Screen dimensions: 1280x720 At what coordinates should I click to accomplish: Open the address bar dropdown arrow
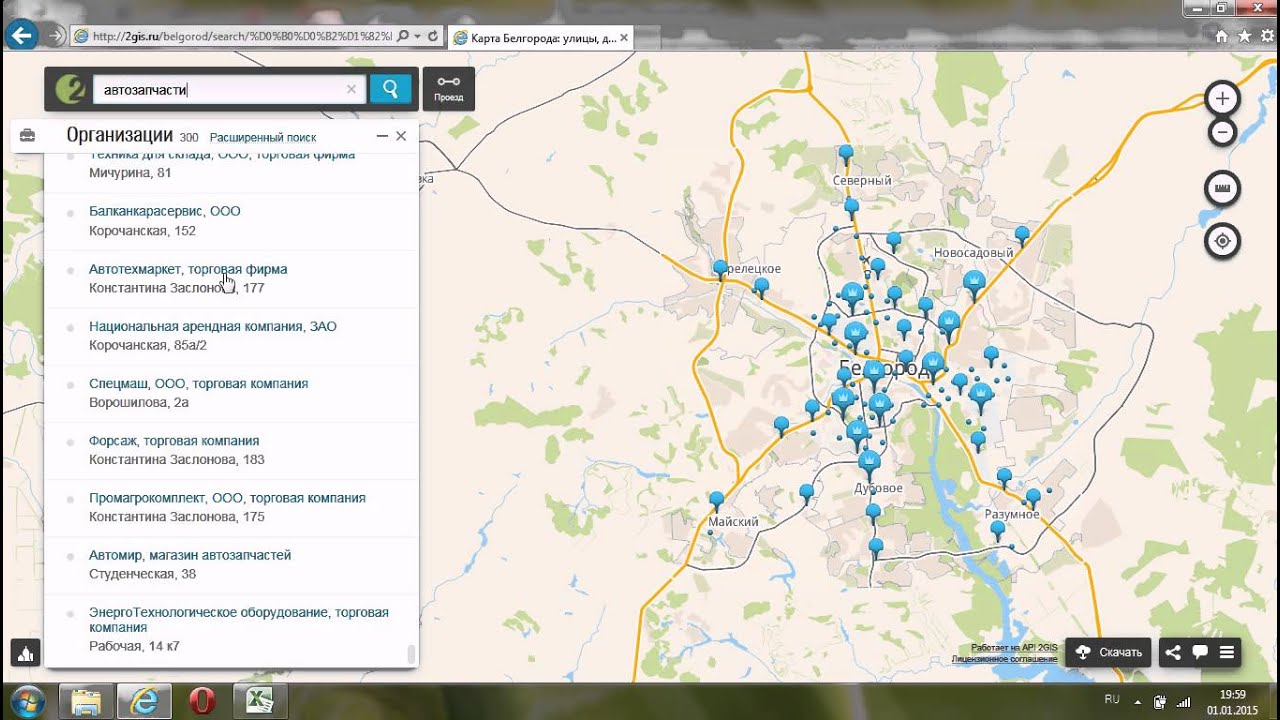[x=418, y=37]
